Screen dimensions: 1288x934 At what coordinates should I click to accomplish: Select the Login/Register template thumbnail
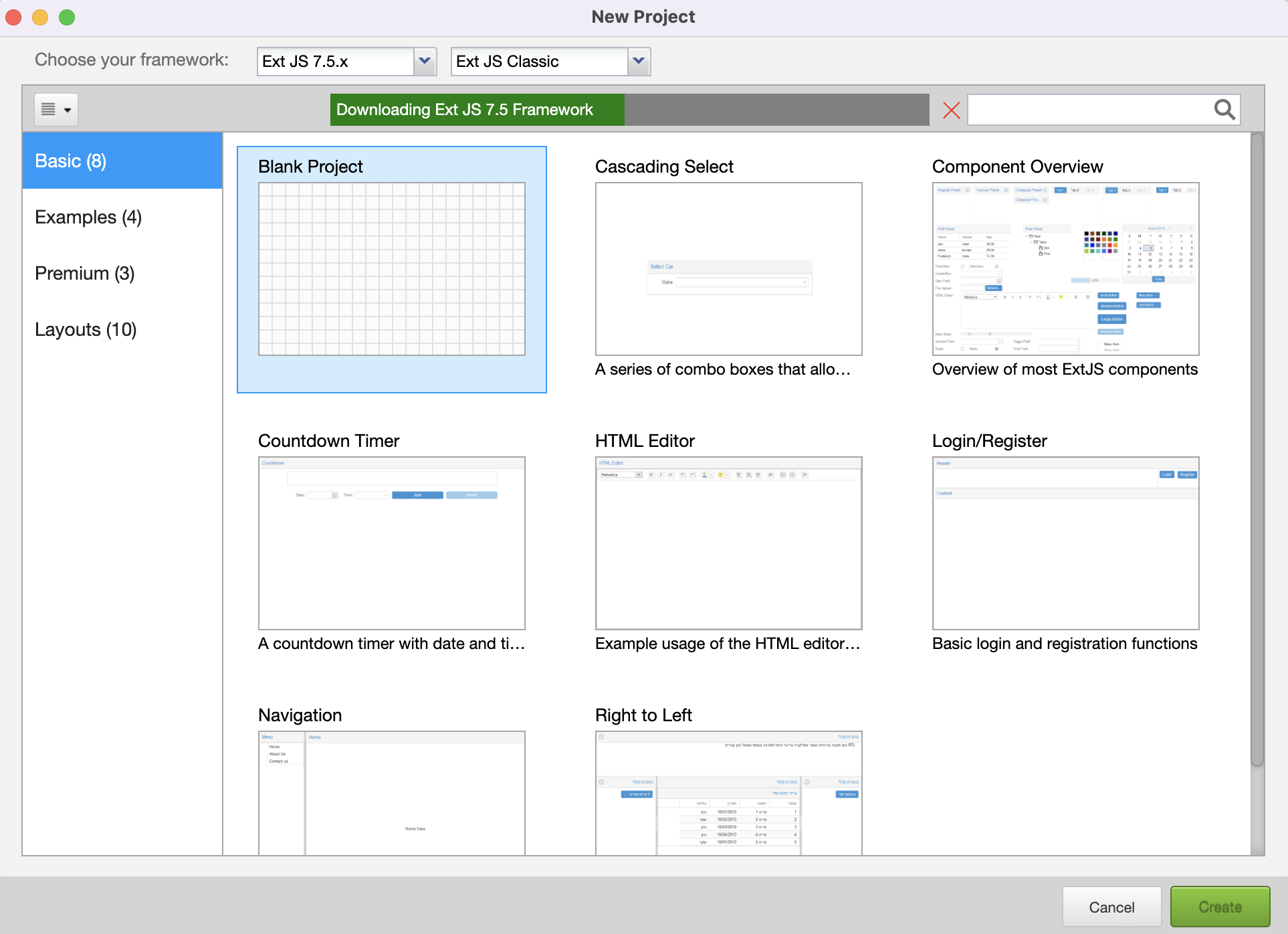1066,543
